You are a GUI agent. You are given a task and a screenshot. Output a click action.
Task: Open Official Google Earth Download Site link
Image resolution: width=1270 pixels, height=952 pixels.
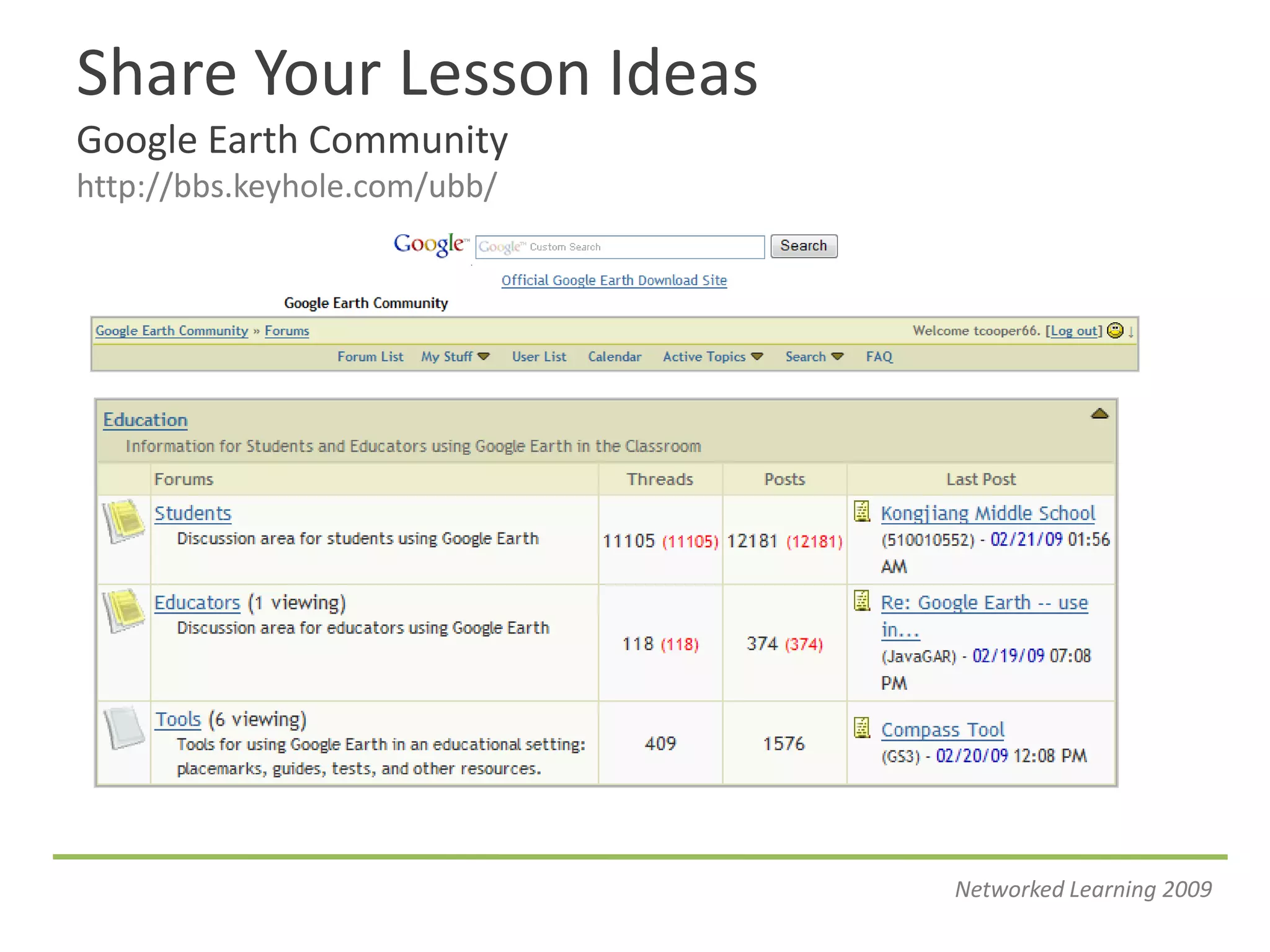614,281
